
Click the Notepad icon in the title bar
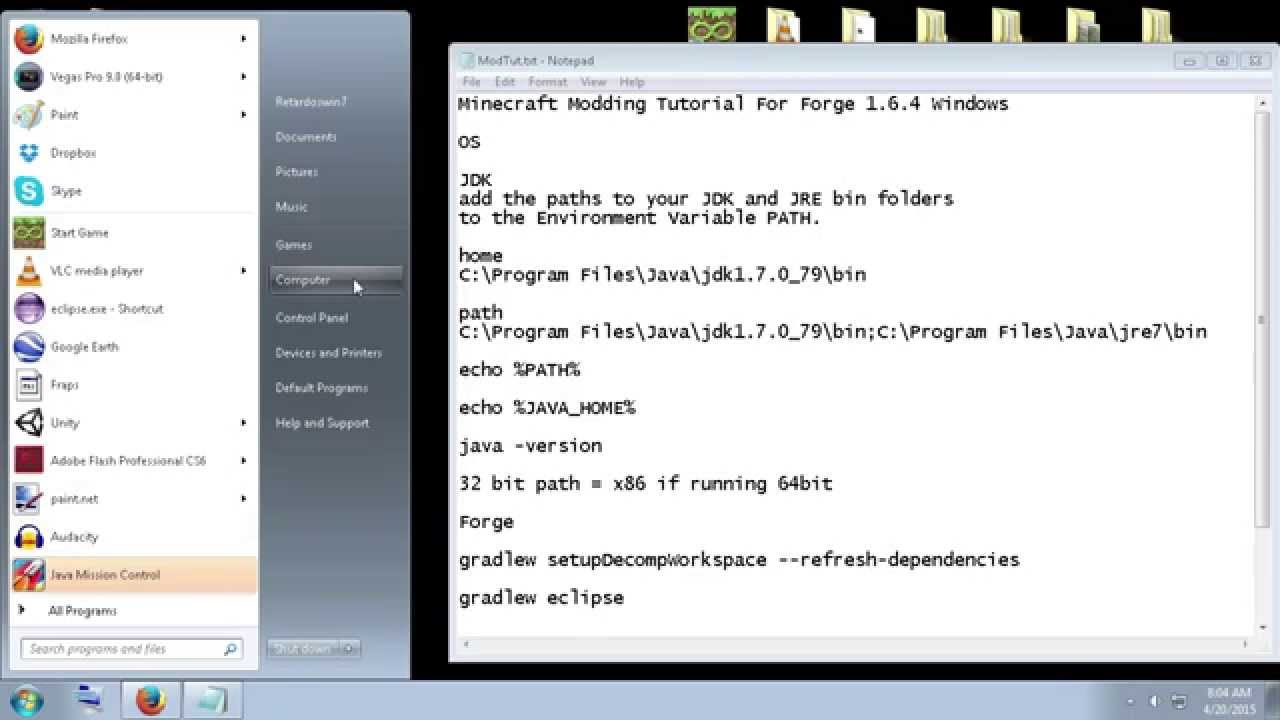coord(466,61)
